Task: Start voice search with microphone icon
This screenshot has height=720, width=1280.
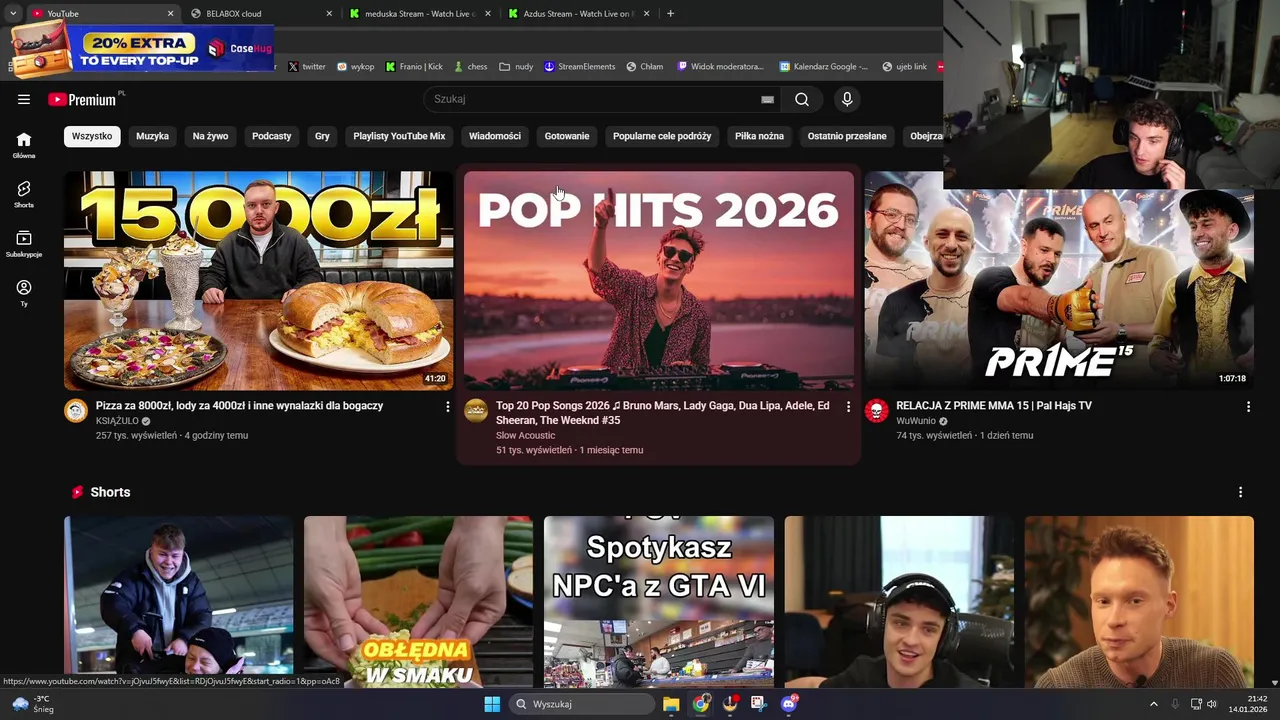Action: (847, 99)
